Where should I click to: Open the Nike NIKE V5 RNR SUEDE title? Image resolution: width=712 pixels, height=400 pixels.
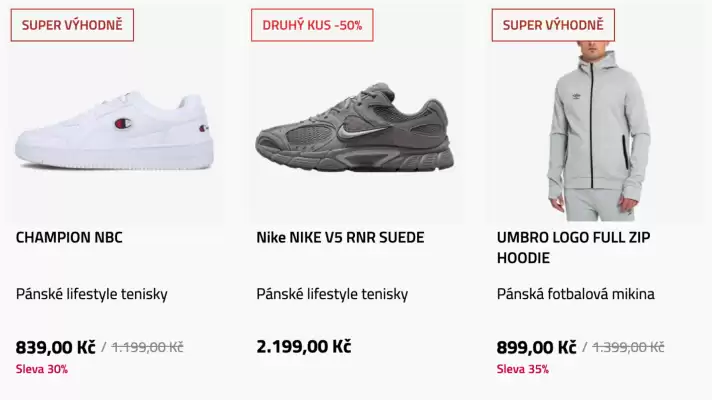(x=340, y=238)
